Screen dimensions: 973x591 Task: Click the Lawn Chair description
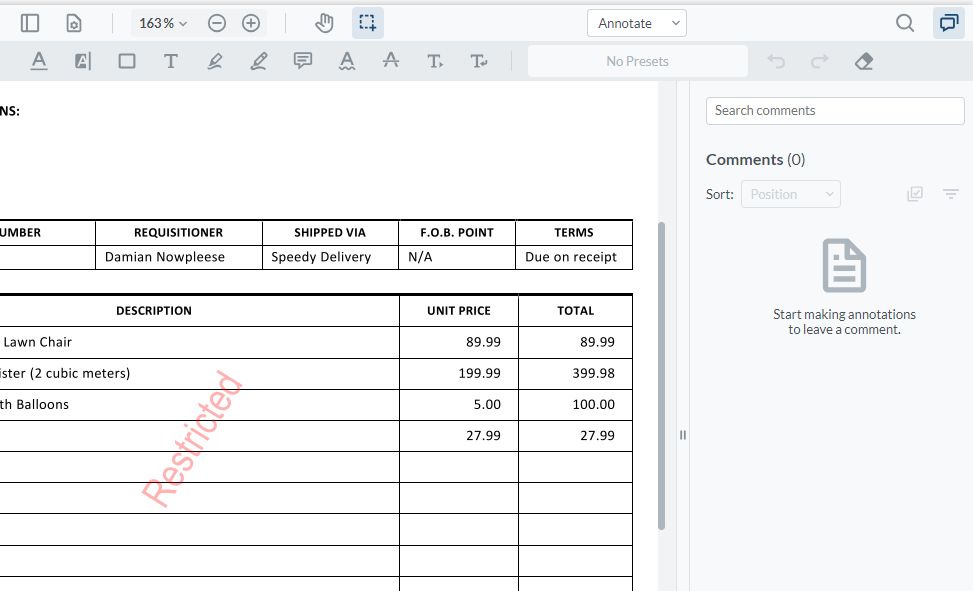(37, 342)
